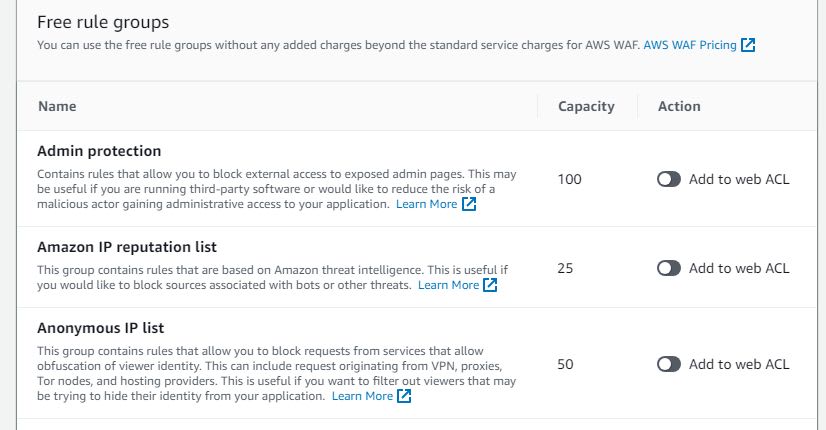Click external link icon in Admin protection description
This screenshot has height=430, width=826.
tap(469, 204)
